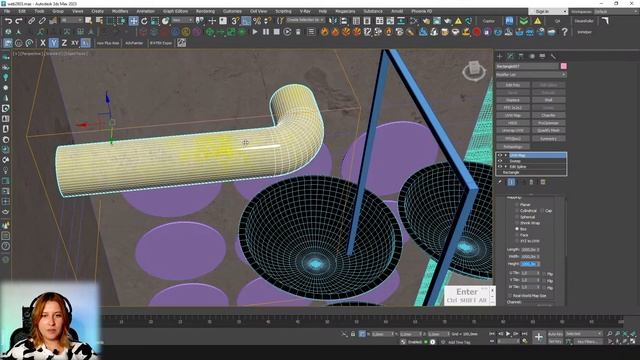Click the Symmetry modifier button

(x=549, y=138)
